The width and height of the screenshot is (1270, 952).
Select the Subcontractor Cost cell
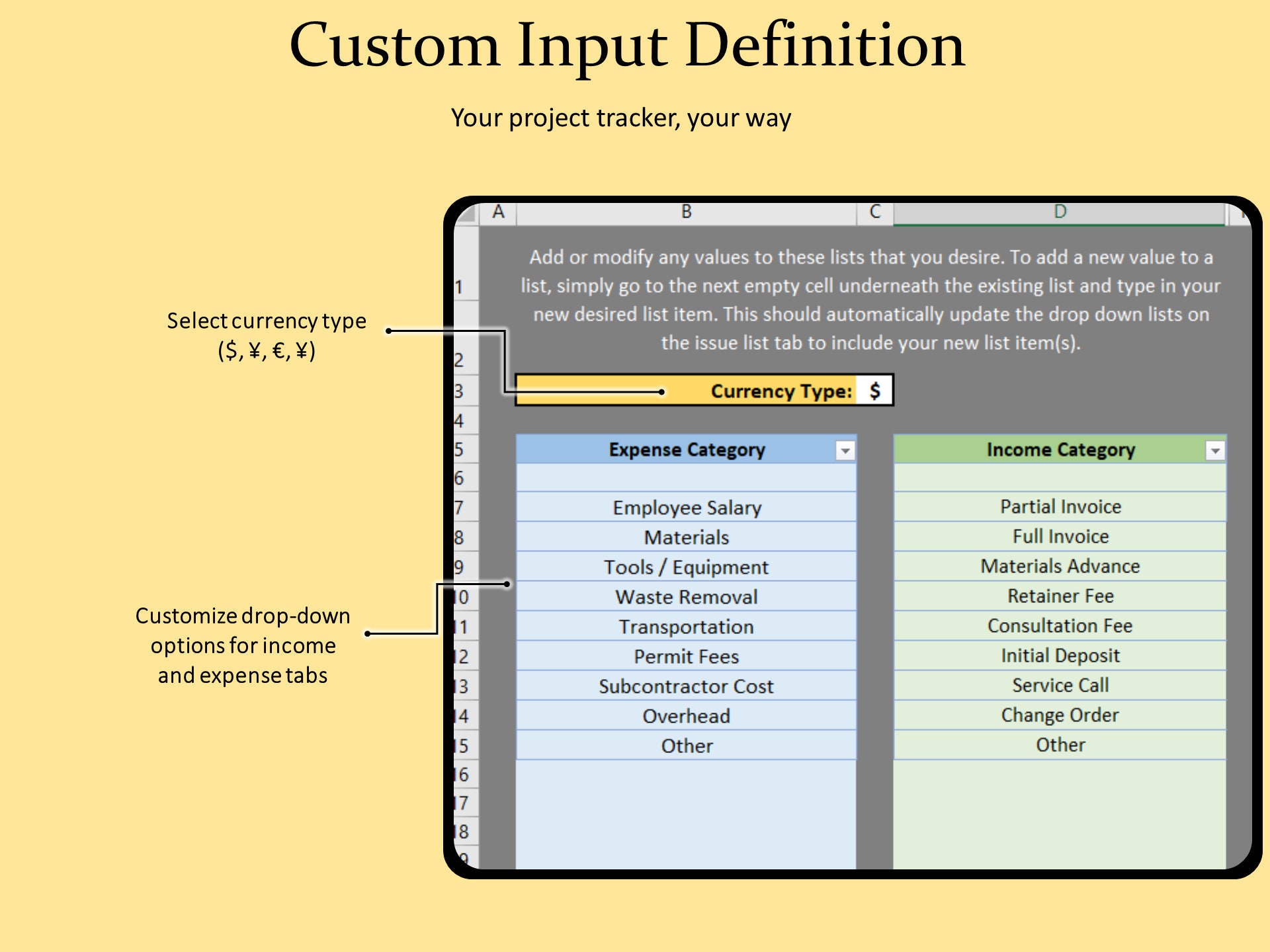click(x=686, y=686)
